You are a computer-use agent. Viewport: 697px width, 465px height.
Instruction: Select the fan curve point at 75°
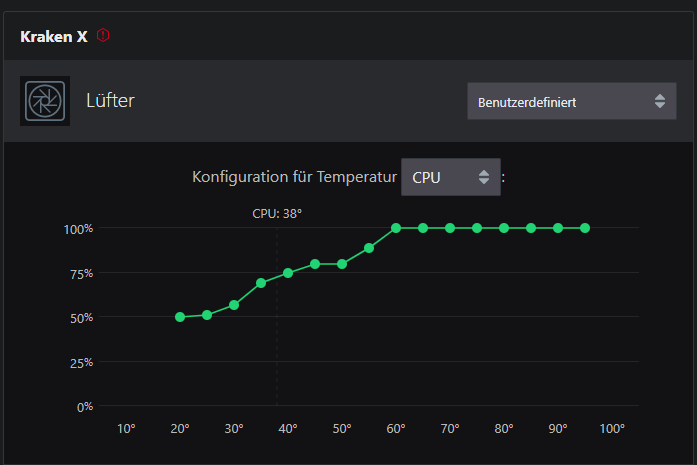click(x=477, y=228)
